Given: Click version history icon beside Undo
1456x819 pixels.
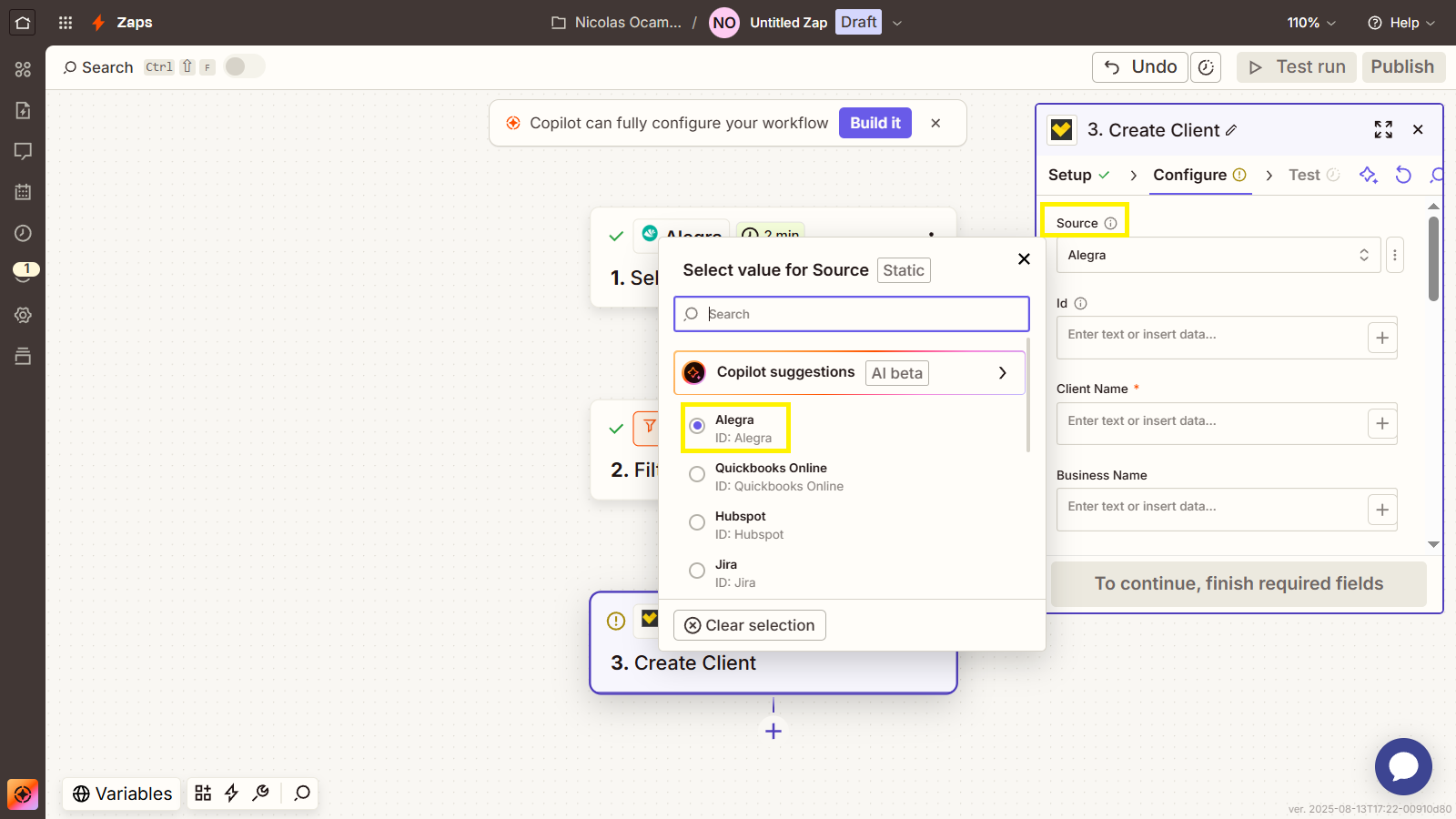Looking at the screenshot, I should pos(1206,67).
